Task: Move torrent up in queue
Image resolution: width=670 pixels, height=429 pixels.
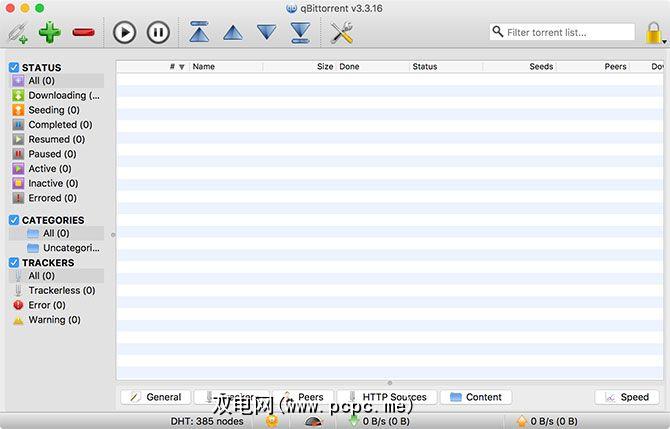Action: pyautogui.click(x=233, y=33)
